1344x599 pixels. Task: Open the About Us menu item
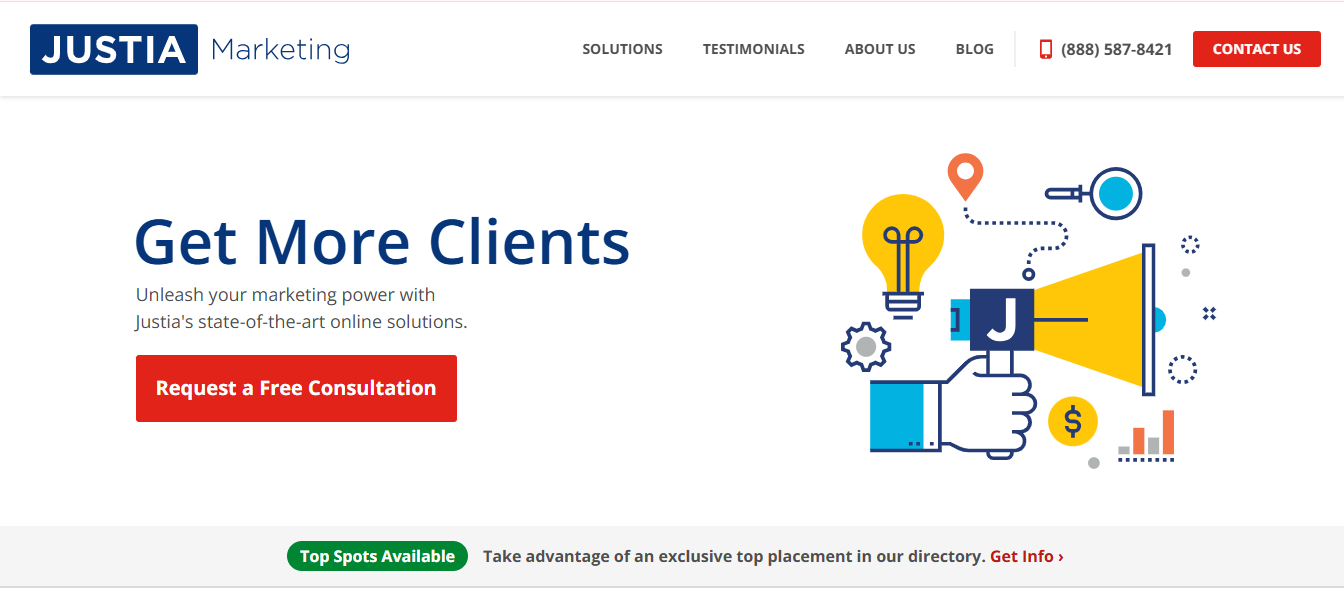click(880, 49)
